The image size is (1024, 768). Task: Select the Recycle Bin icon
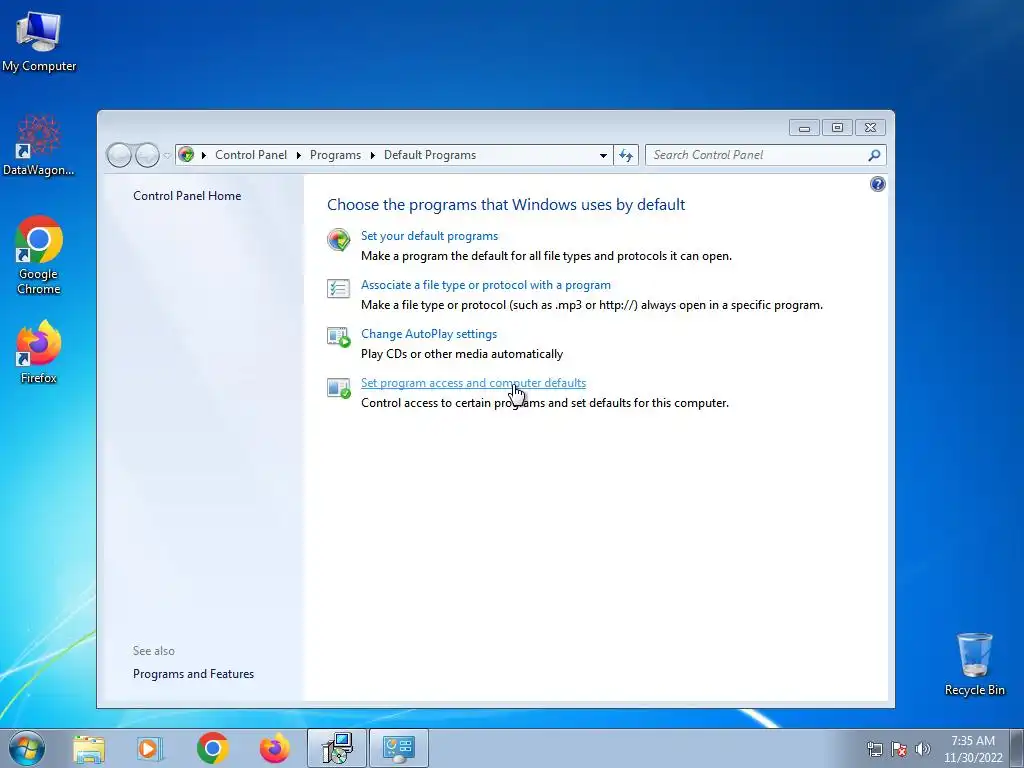tap(974, 664)
